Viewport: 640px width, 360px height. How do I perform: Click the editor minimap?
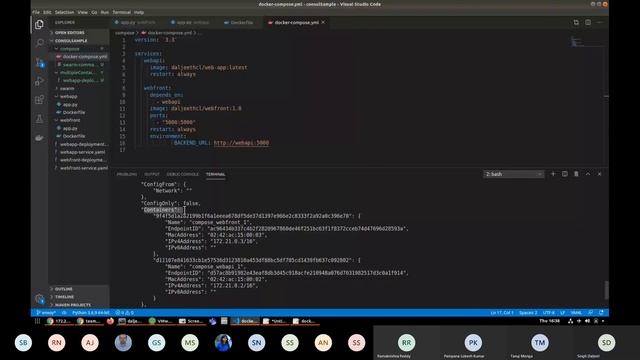click(586, 42)
